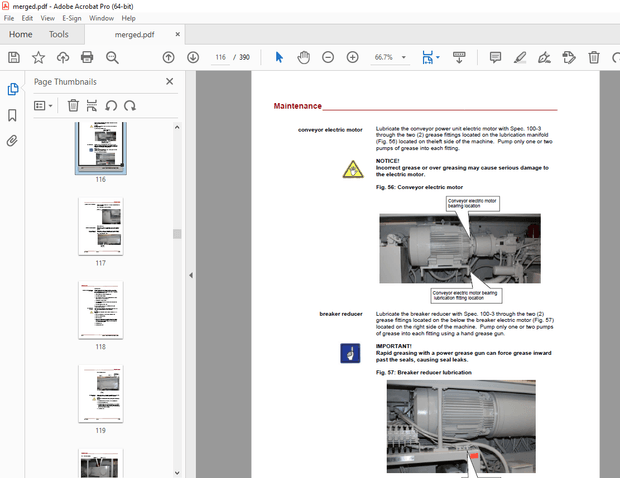Click the 'Fig. 57: Breaker reducer lubrication' caption
Screen dimensions: 620x478
(423, 372)
